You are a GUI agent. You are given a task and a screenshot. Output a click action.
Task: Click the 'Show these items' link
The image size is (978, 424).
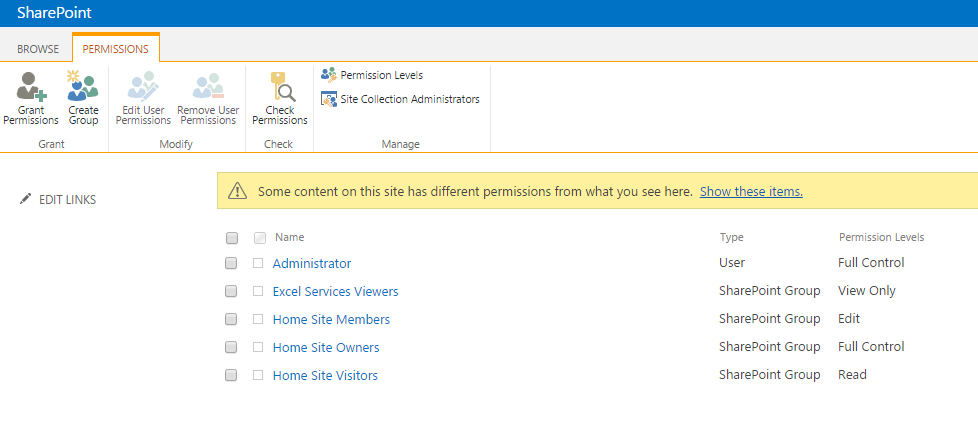(751, 191)
